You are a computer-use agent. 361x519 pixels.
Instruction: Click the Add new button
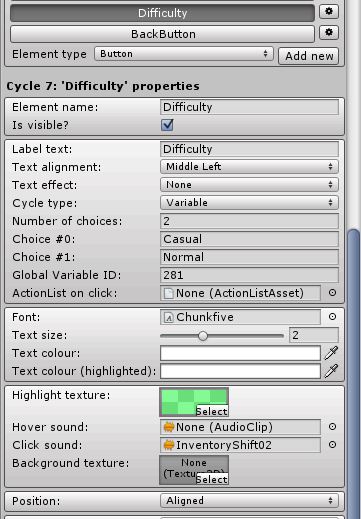point(309,56)
